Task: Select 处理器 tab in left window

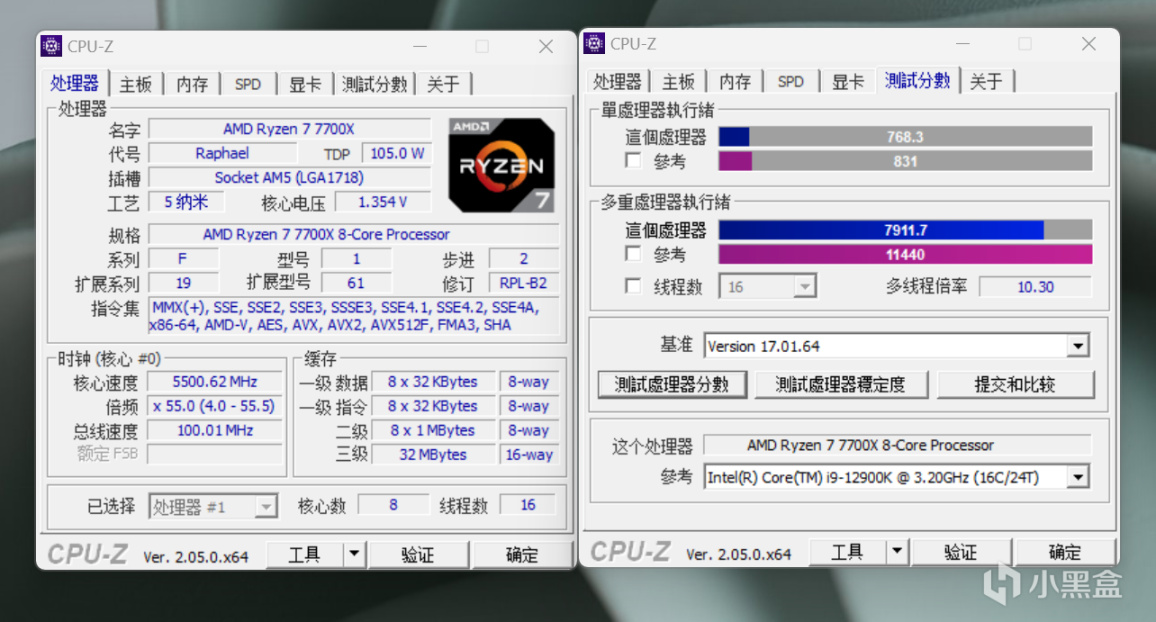Action: (74, 83)
